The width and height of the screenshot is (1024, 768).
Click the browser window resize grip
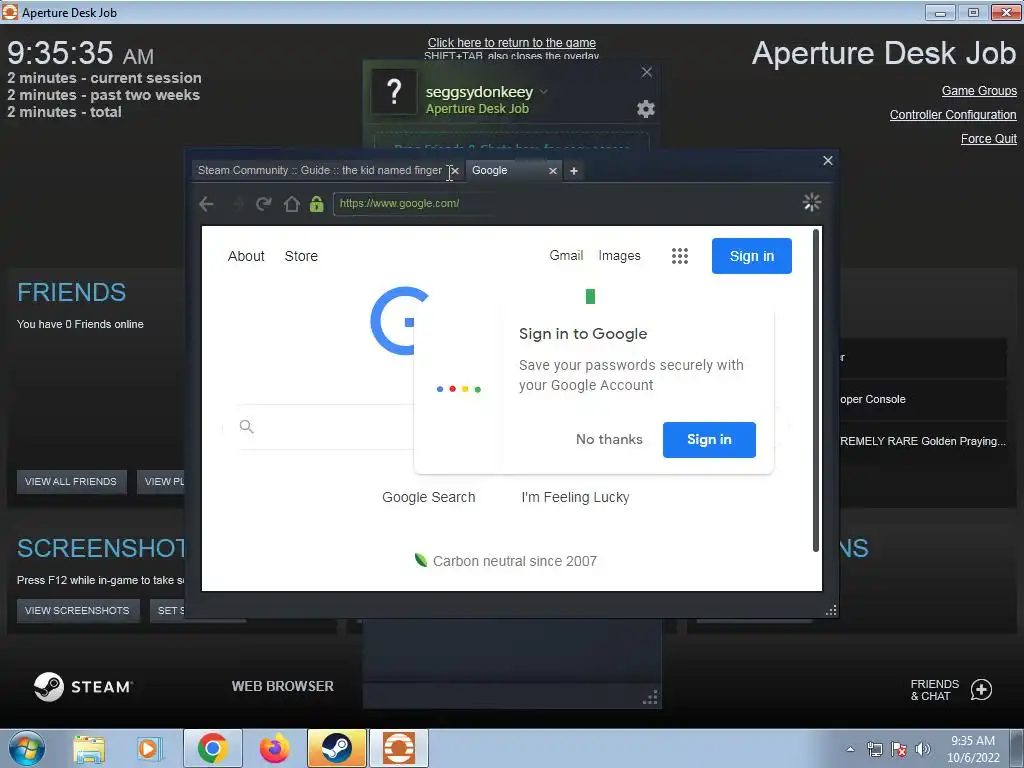pyautogui.click(x=831, y=611)
